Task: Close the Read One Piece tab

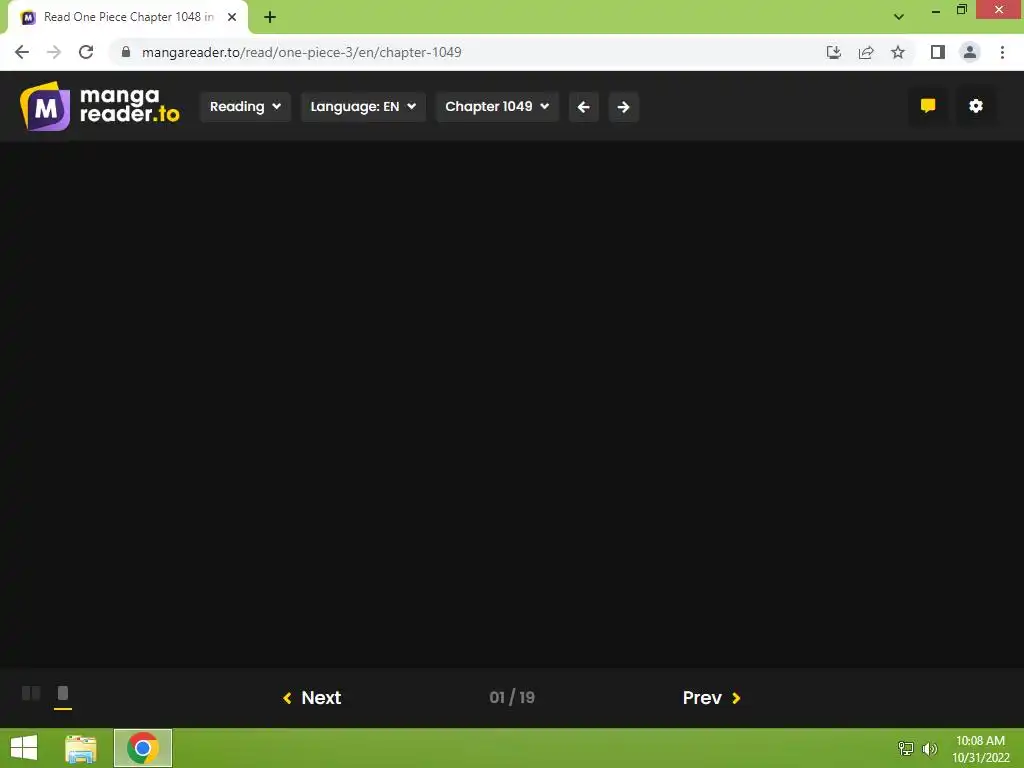Action: [232, 17]
